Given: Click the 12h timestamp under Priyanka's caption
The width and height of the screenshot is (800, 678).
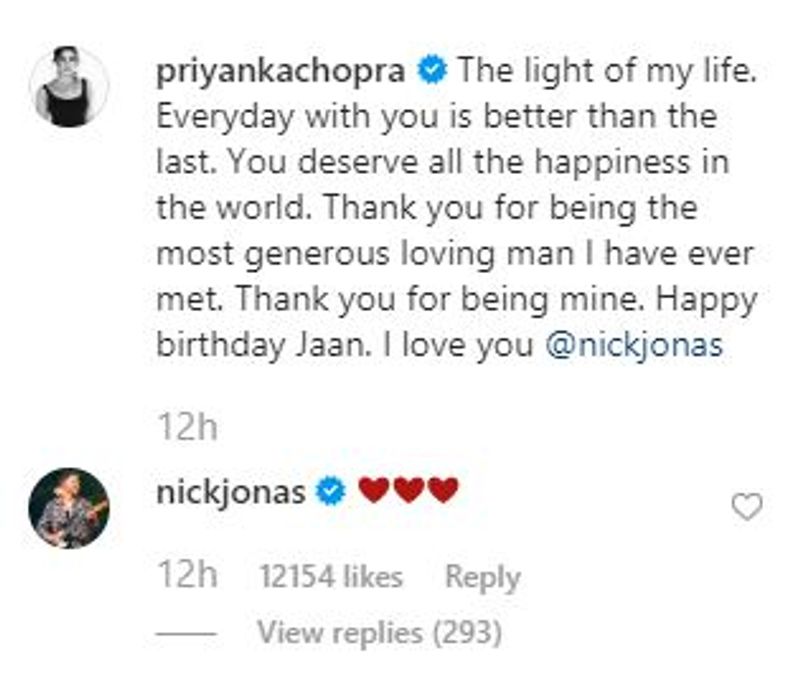Looking at the screenshot, I should [187, 428].
